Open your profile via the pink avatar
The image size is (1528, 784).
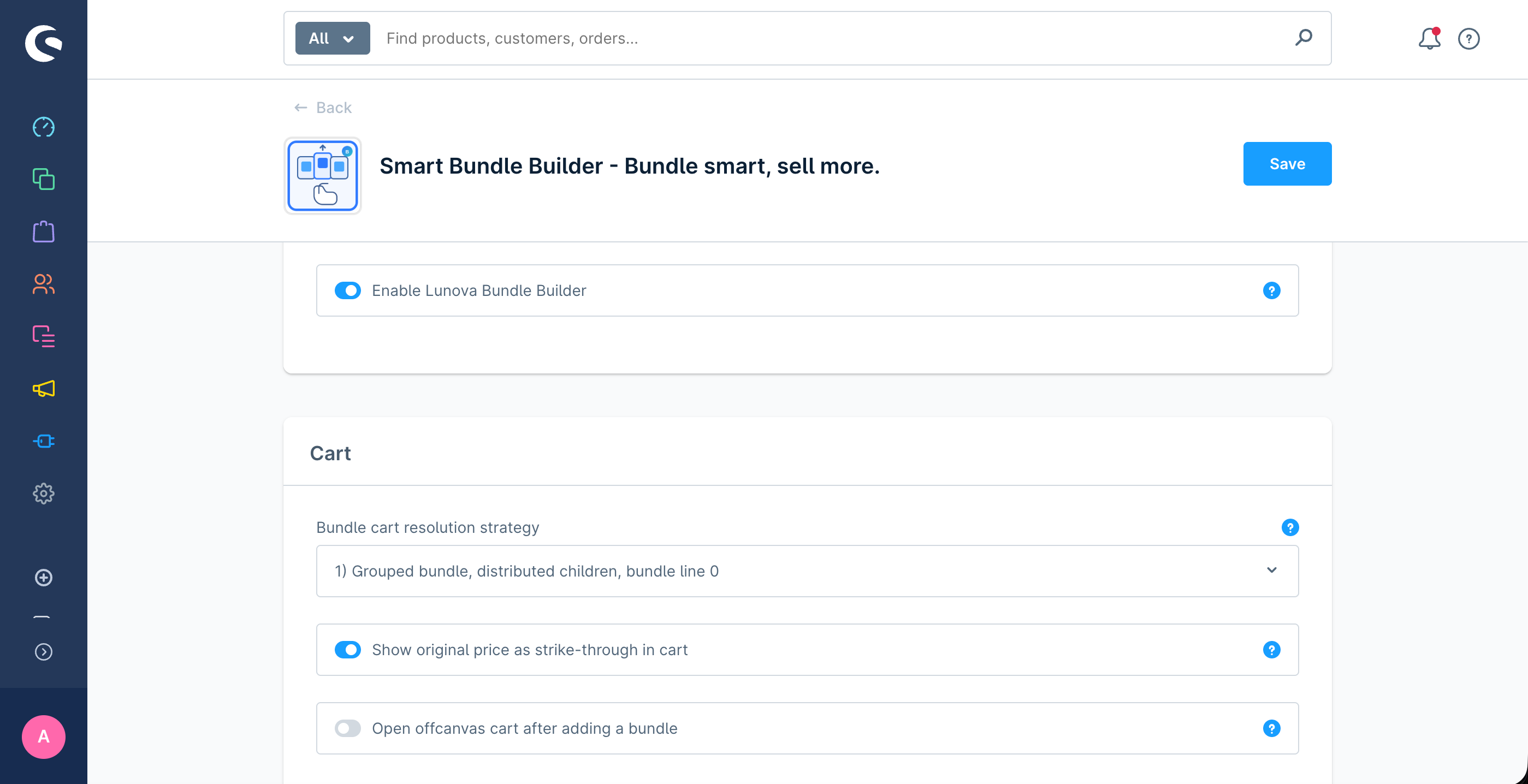pyautogui.click(x=43, y=737)
